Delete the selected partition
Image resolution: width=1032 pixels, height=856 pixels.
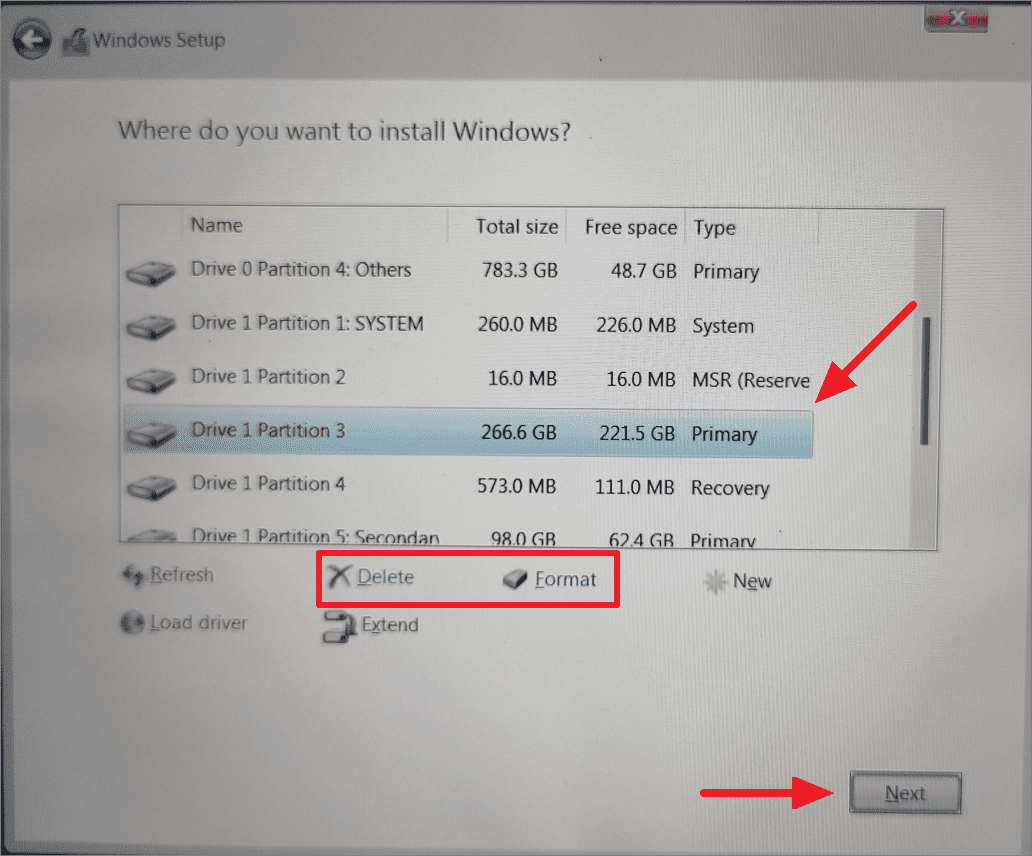pyautogui.click(x=372, y=577)
